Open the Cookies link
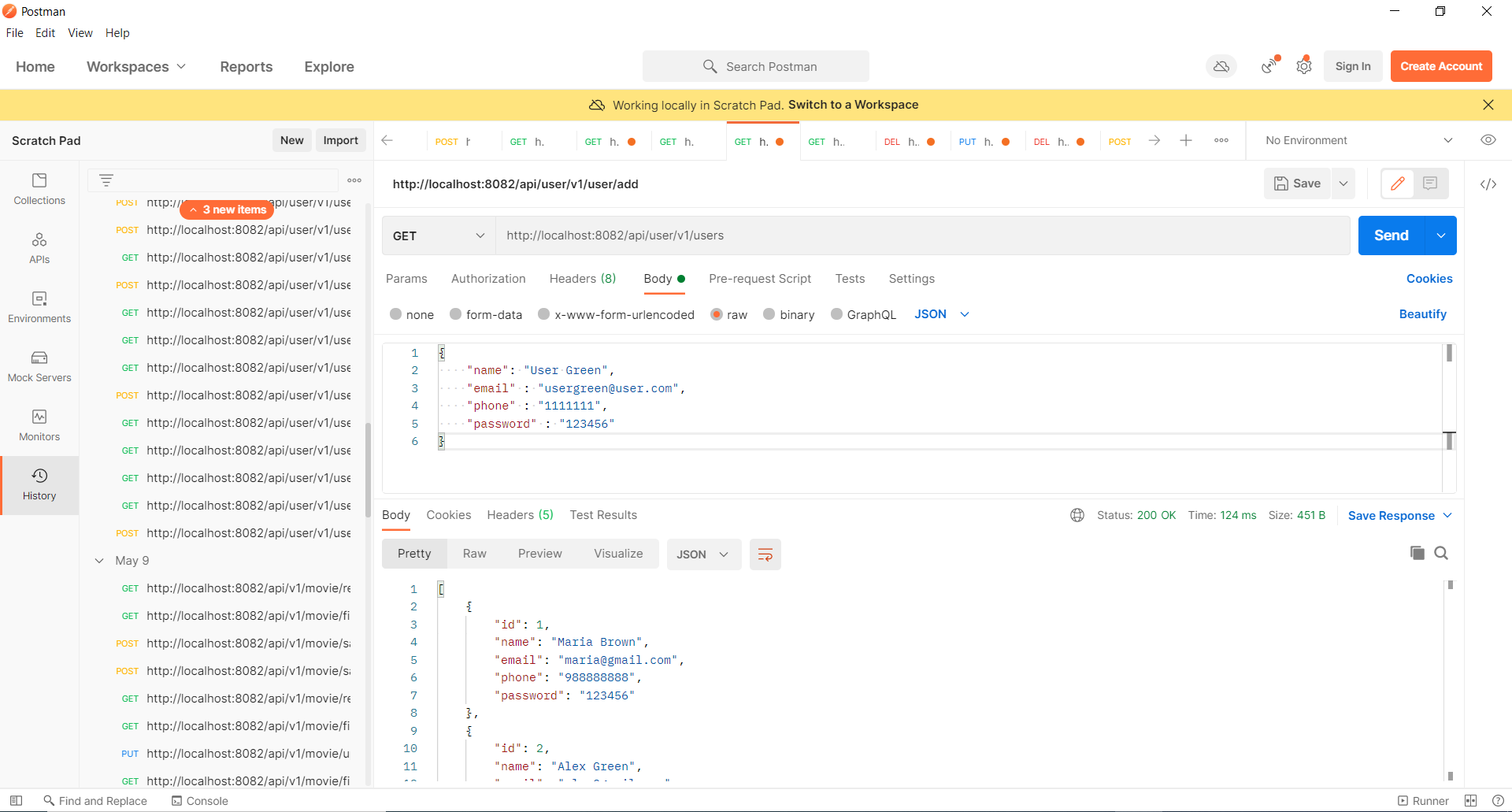Viewport: 1512px width, 812px height. pyautogui.click(x=1429, y=279)
